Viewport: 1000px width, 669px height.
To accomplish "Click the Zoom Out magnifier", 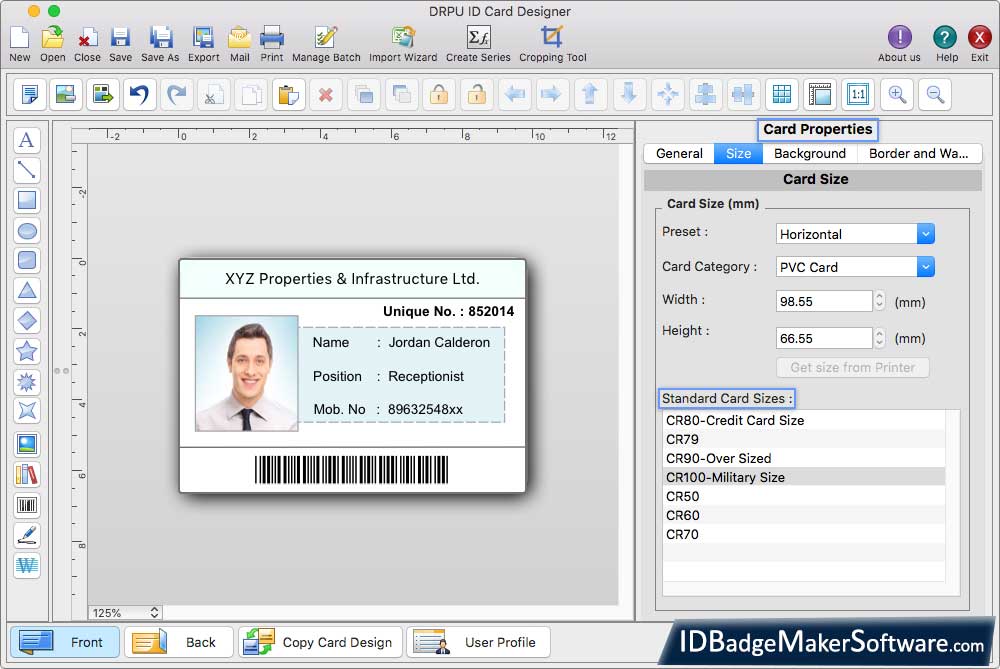I will tap(935, 95).
